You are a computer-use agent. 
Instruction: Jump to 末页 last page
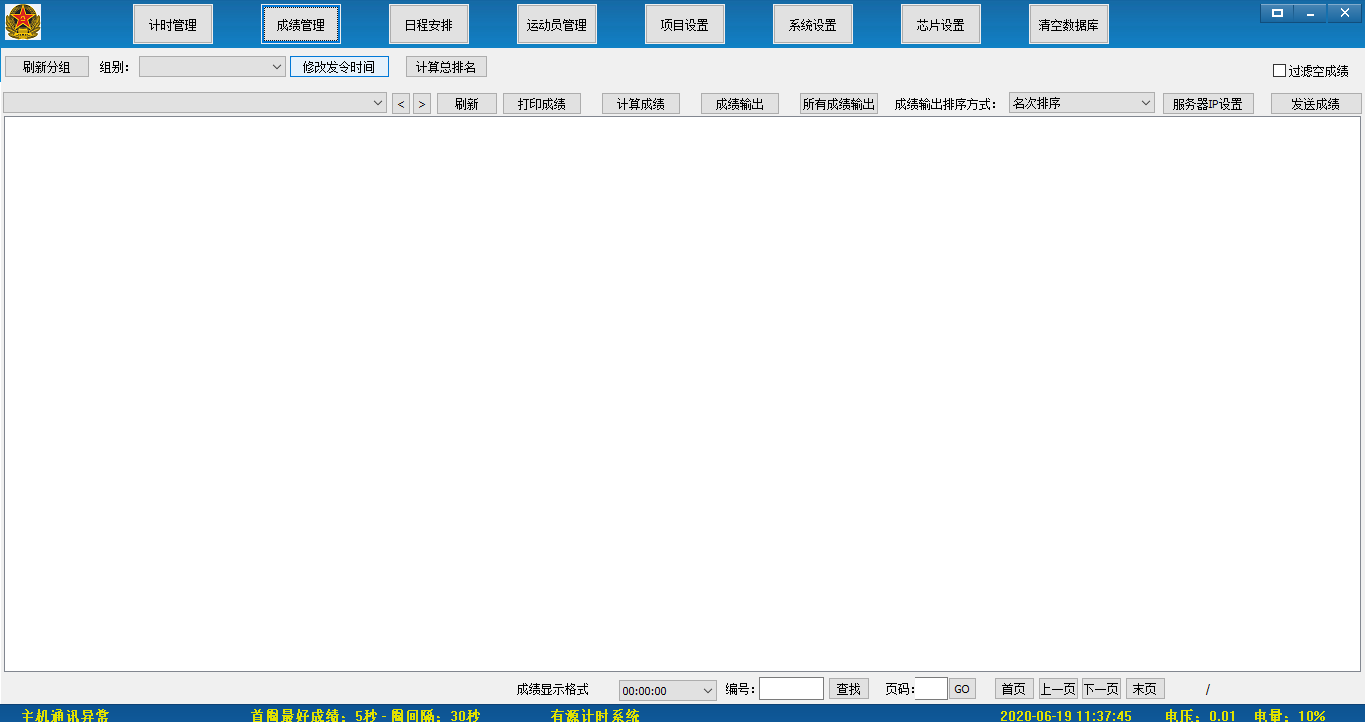(1145, 689)
